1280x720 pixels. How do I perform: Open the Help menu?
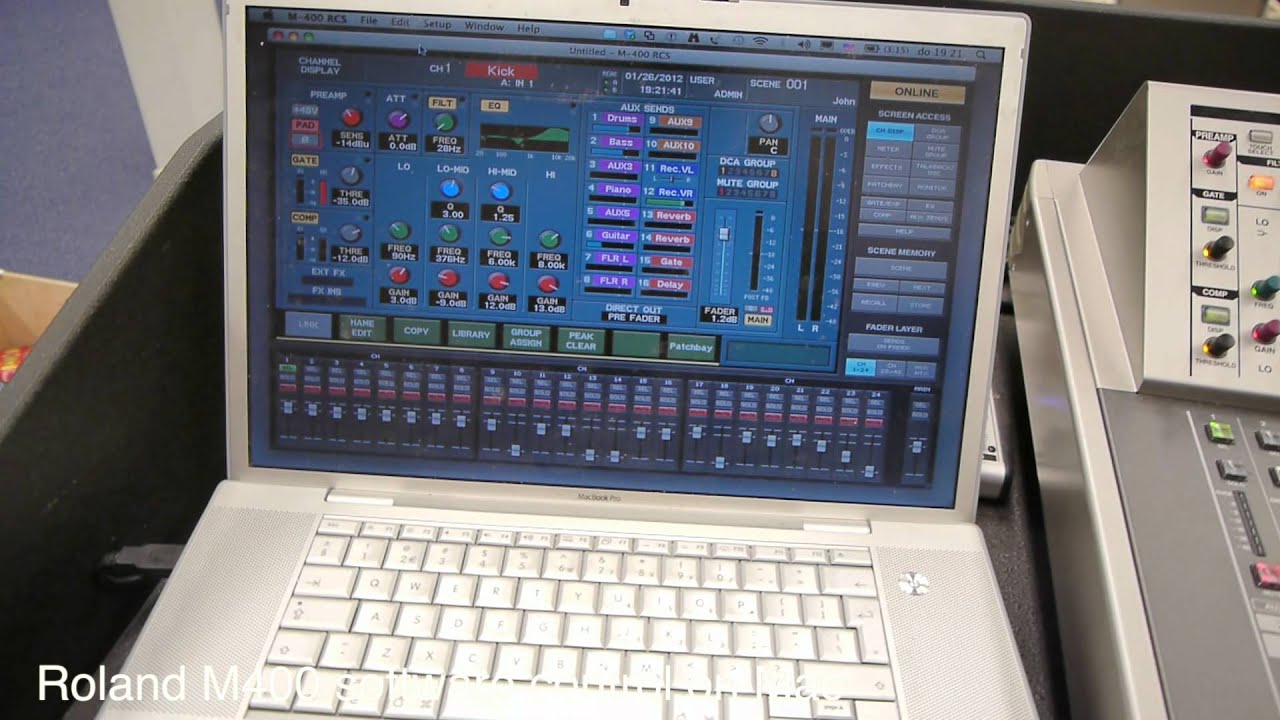pyautogui.click(x=528, y=28)
